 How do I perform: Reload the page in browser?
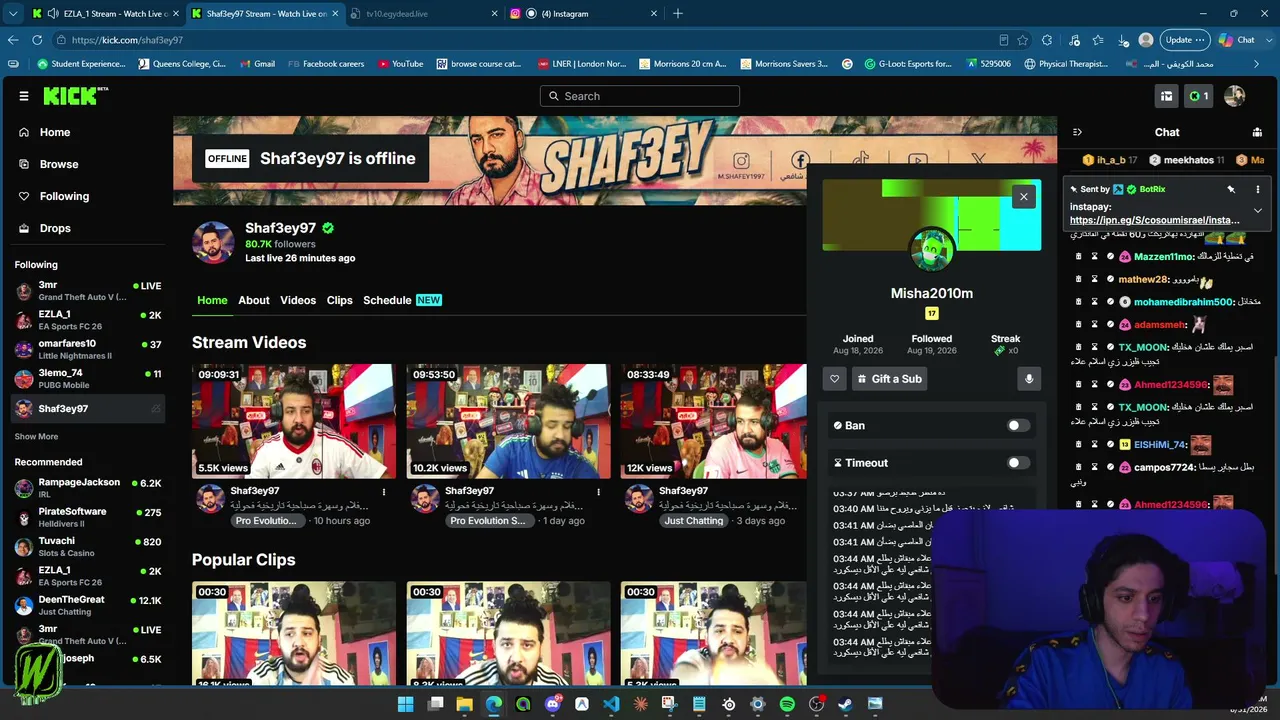(x=37, y=40)
